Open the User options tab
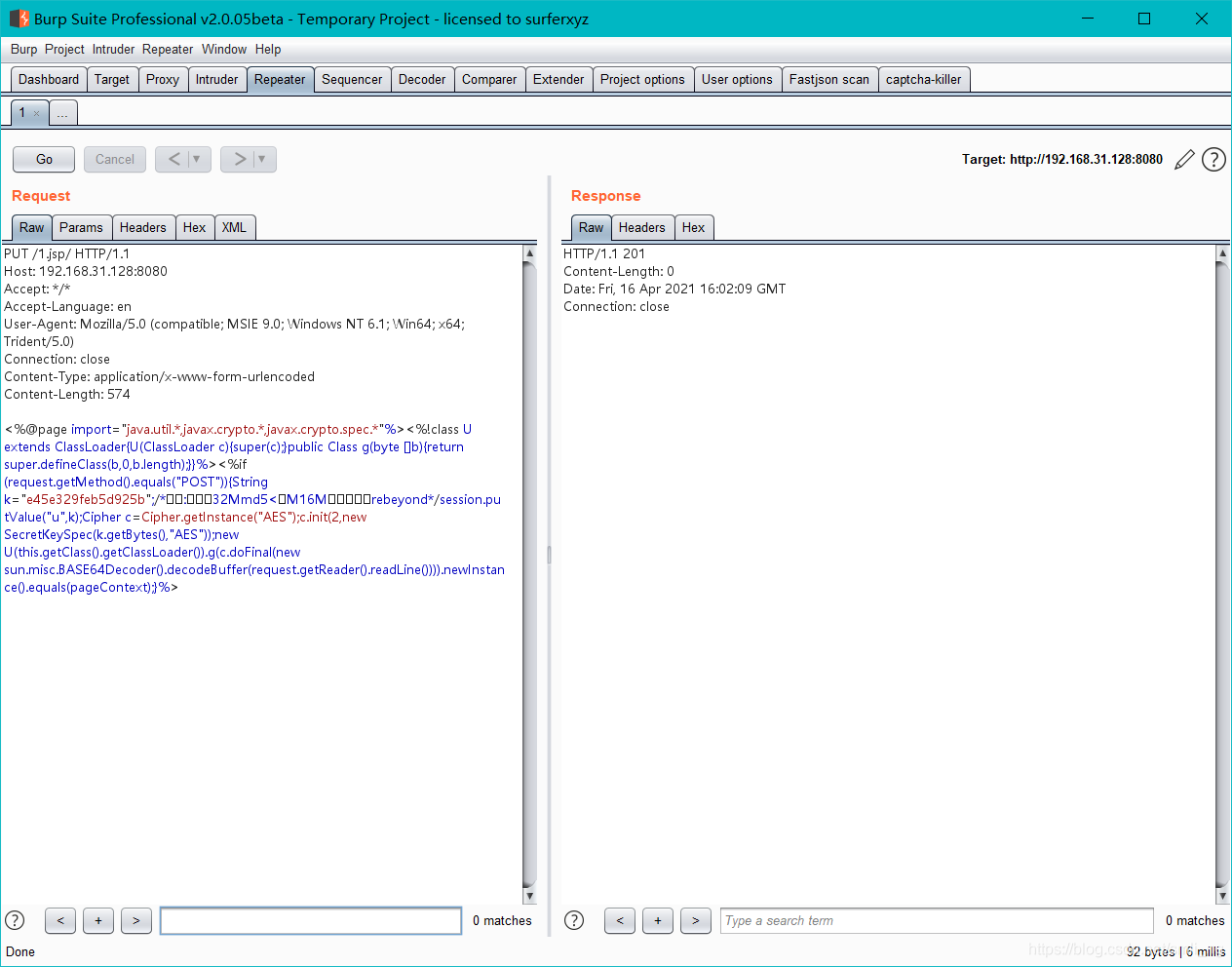Image resolution: width=1232 pixels, height=967 pixels. [737, 80]
